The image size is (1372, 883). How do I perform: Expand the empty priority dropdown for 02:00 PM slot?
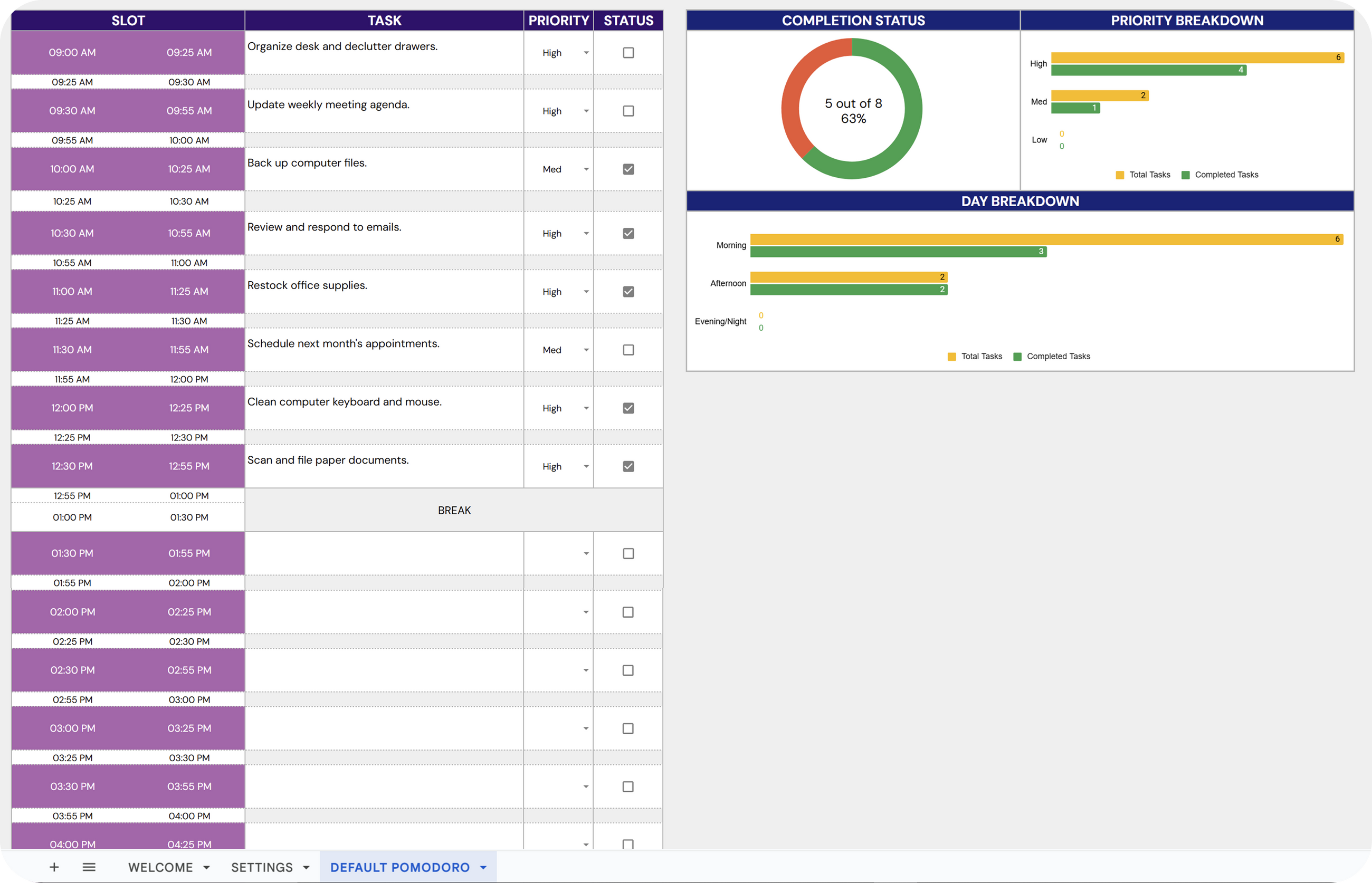(x=586, y=612)
